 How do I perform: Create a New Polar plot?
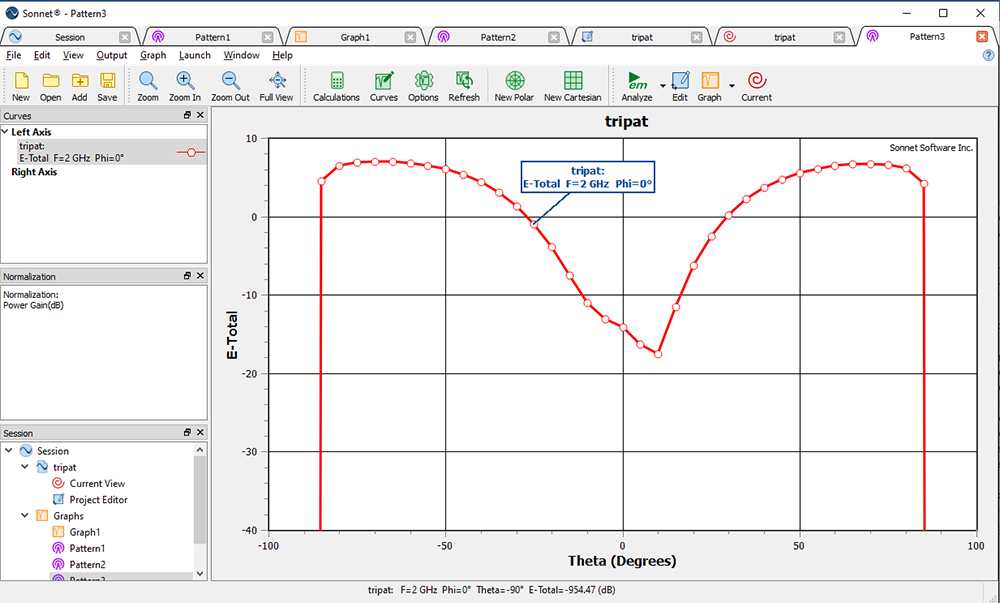pyautogui.click(x=514, y=86)
